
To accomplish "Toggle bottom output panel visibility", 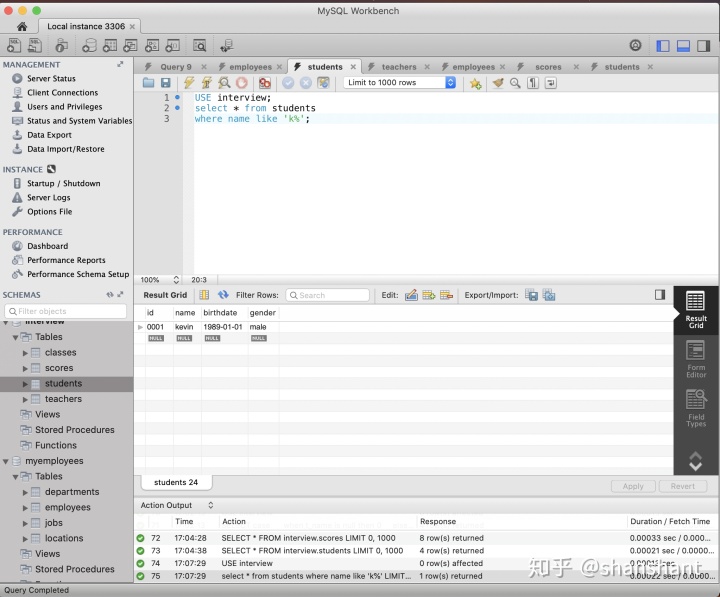I will pos(683,45).
